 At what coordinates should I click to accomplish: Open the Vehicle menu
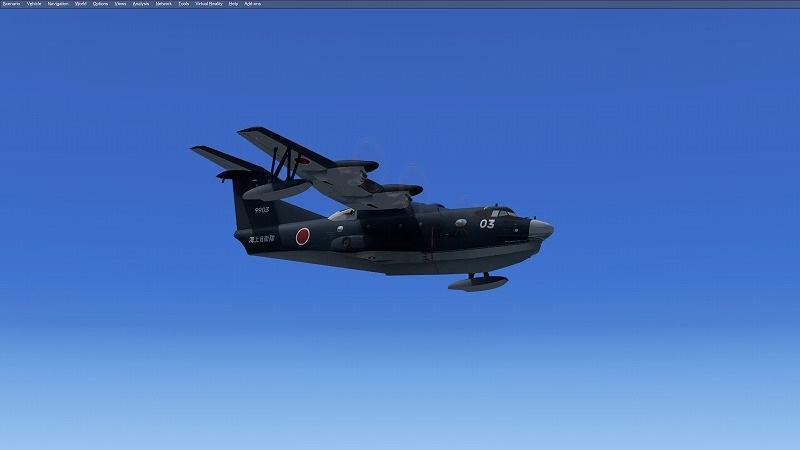tap(34, 4)
